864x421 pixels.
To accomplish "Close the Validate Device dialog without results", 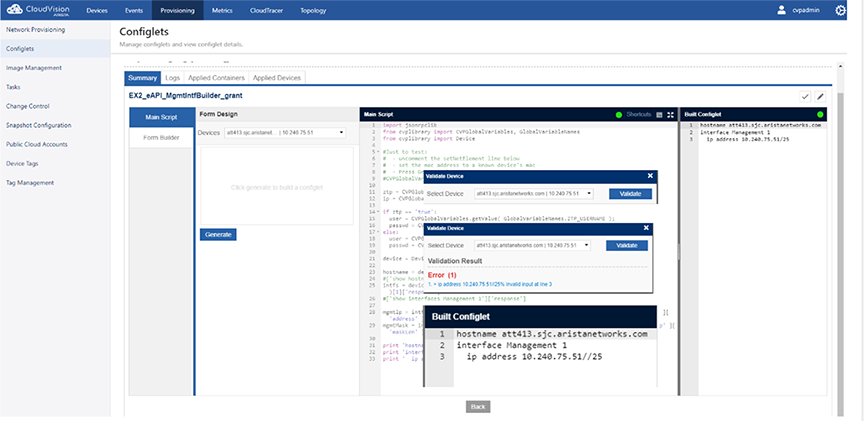I will tap(650, 176).
